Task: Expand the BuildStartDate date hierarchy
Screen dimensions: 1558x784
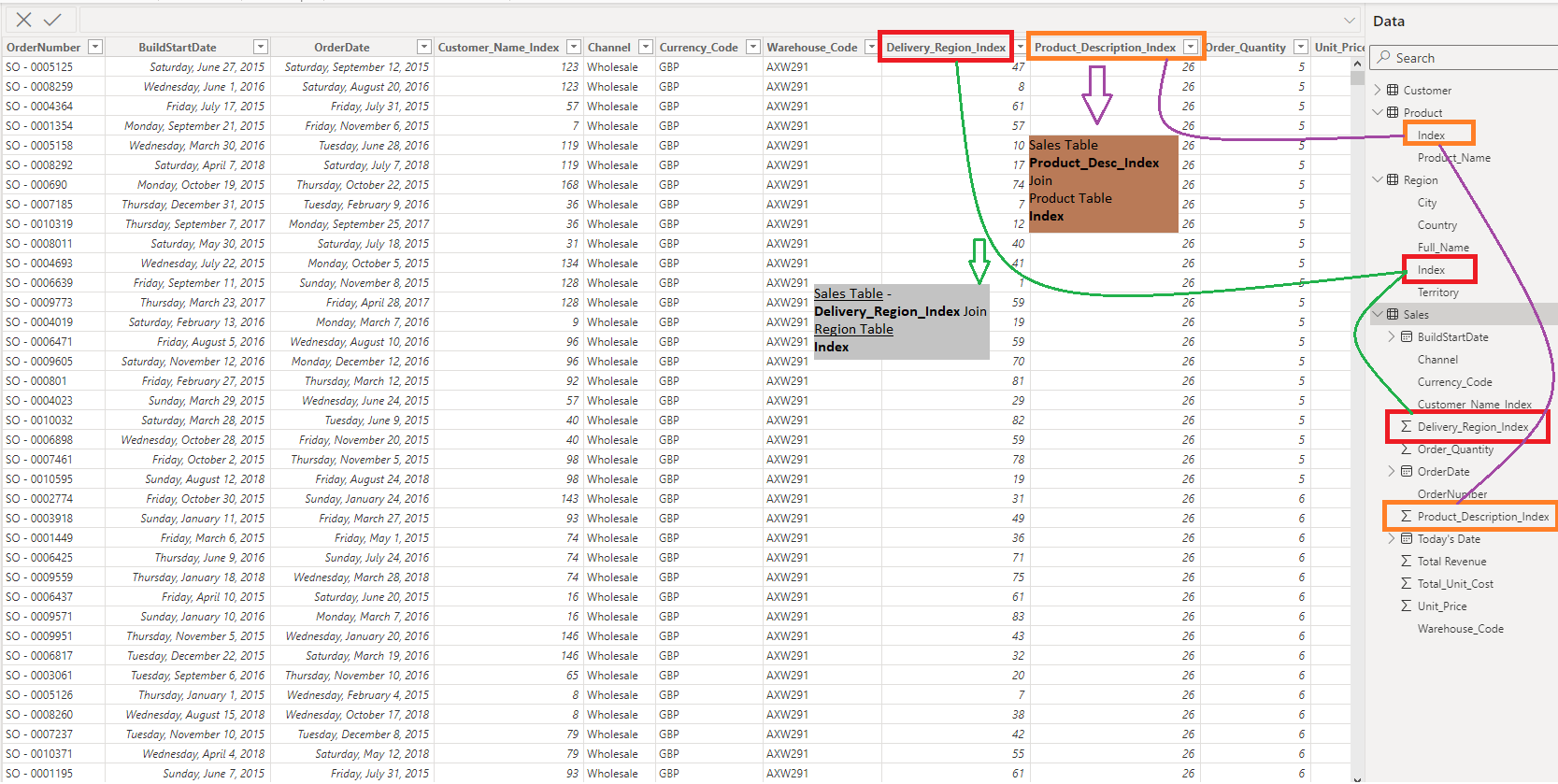Action: tap(1392, 337)
